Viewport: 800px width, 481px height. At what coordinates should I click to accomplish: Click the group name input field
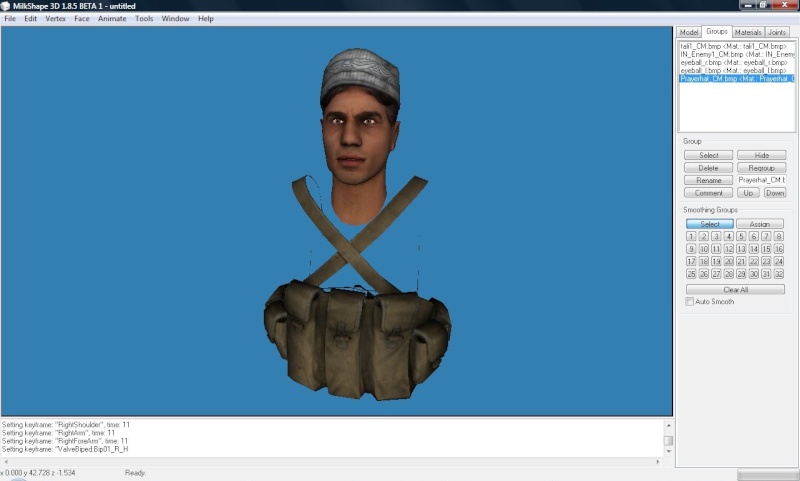pos(762,180)
